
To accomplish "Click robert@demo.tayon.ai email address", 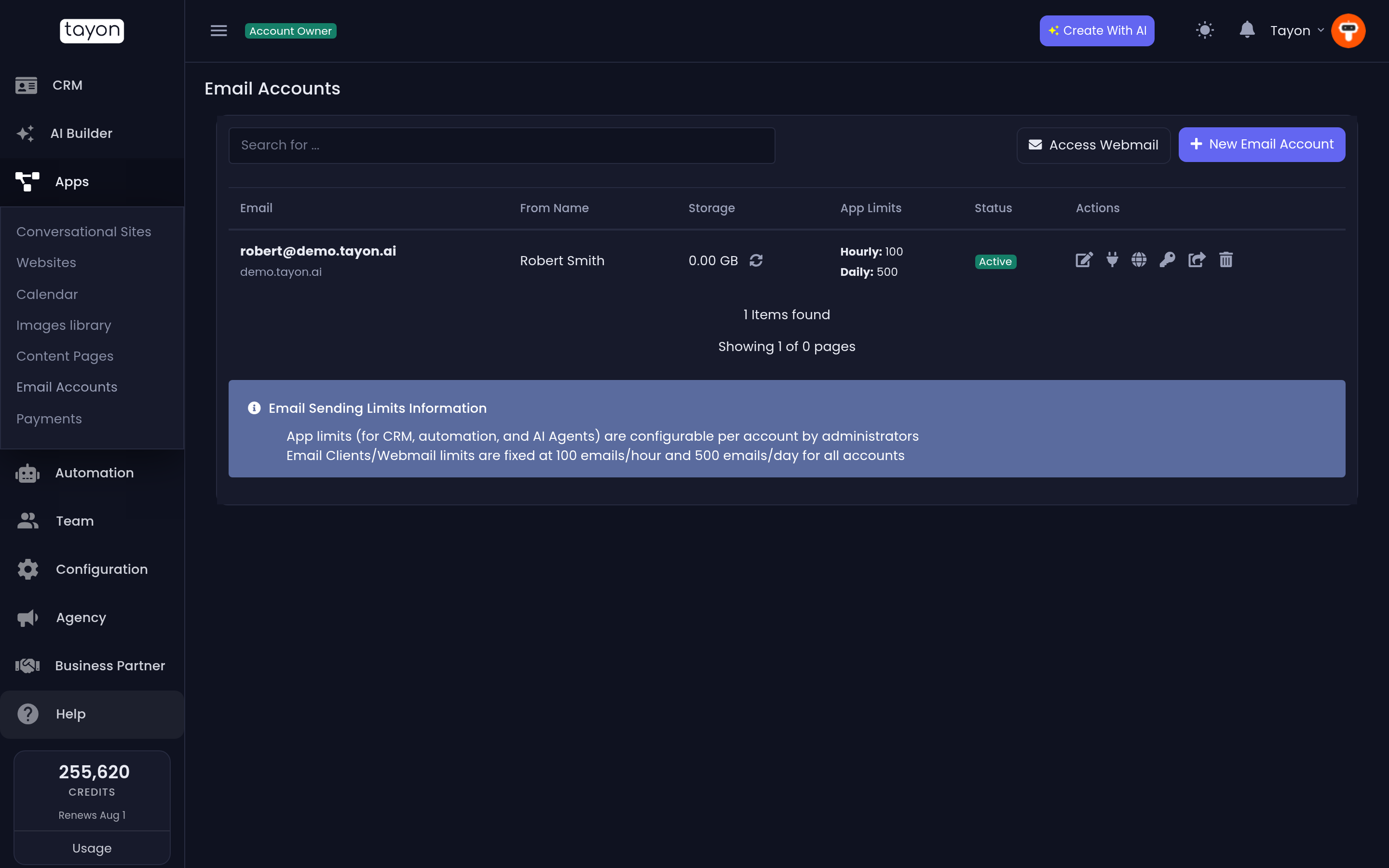I will pyautogui.click(x=318, y=251).
